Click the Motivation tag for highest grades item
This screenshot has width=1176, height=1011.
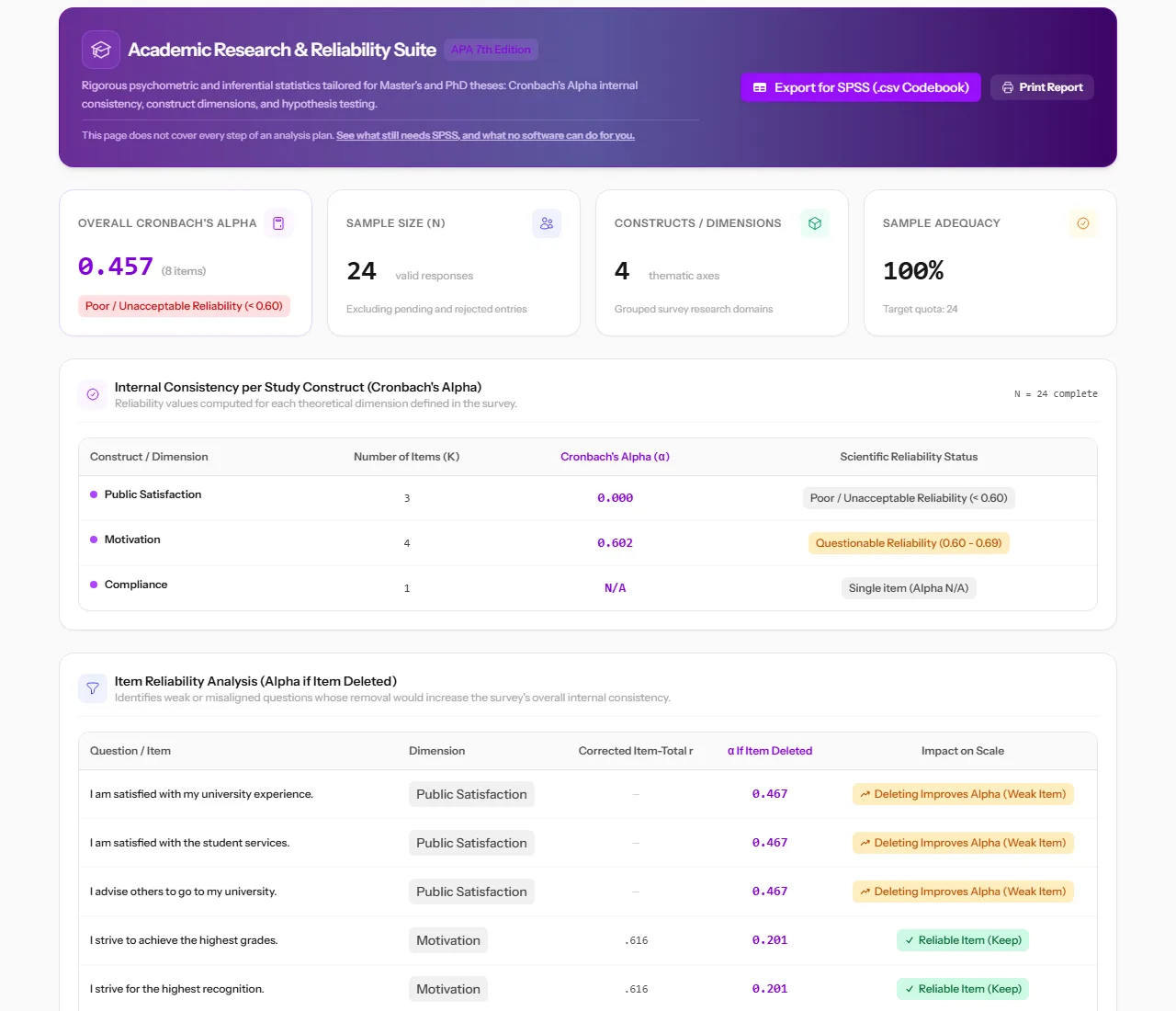click(x=448, y=940)
